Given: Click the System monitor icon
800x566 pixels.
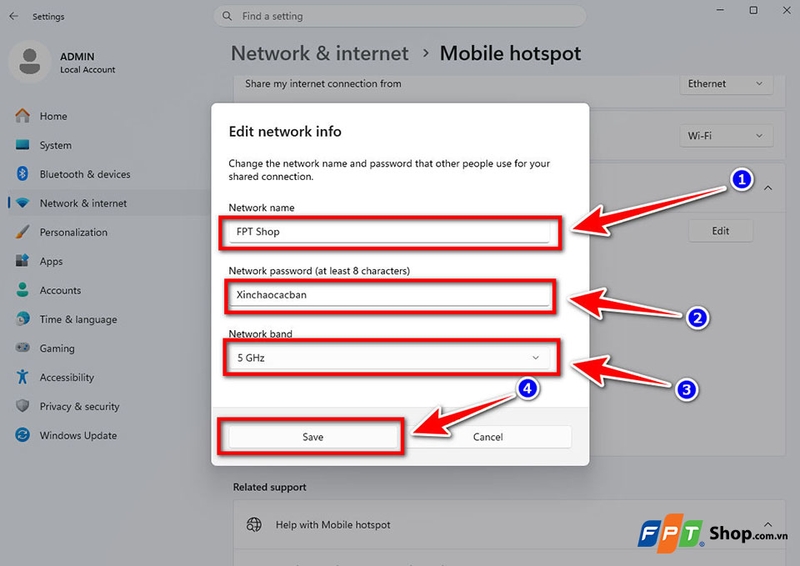Looking at the screenshot, I should point(22,145).
